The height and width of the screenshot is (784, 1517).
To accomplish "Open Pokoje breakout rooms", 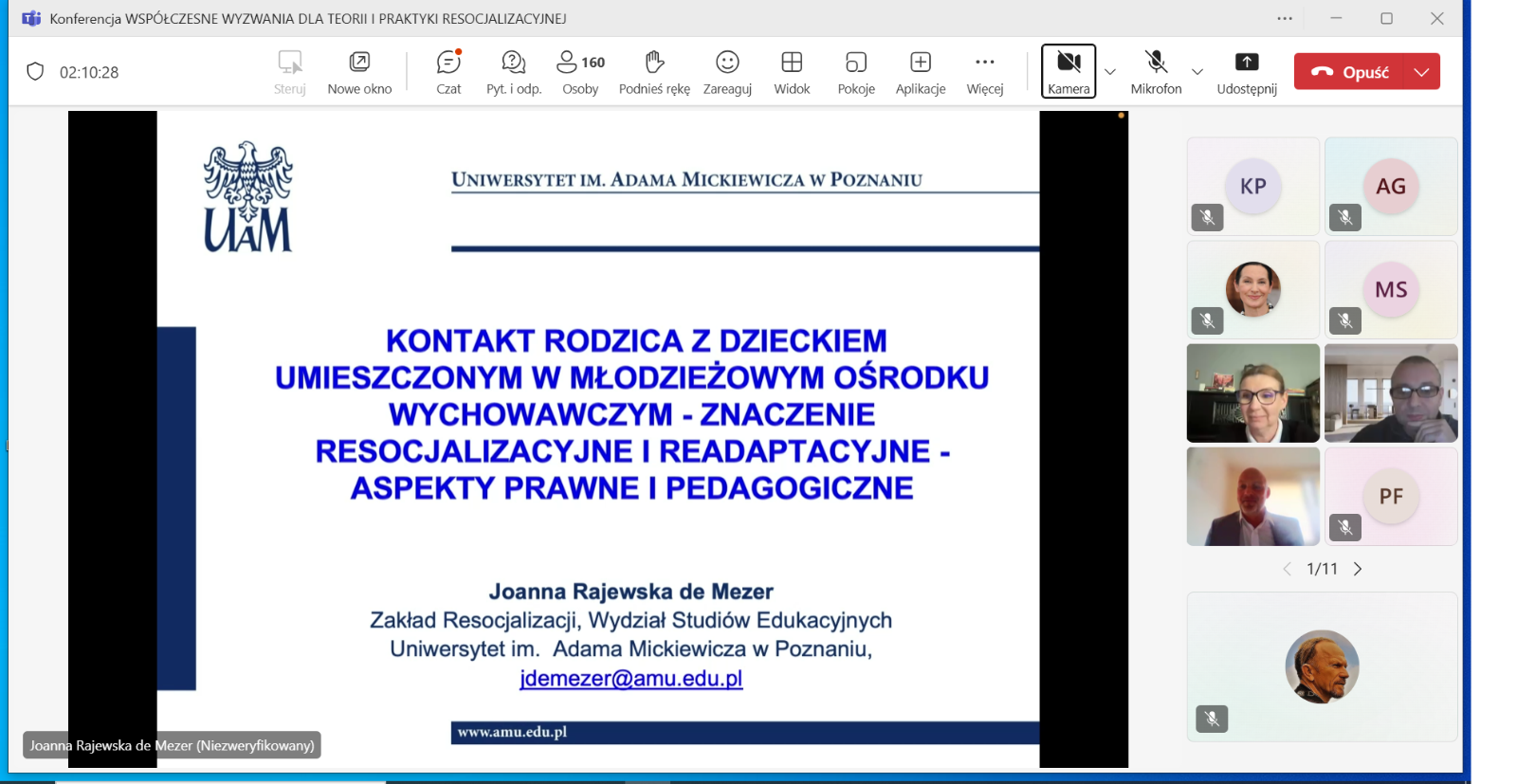I will coord(856,72).
